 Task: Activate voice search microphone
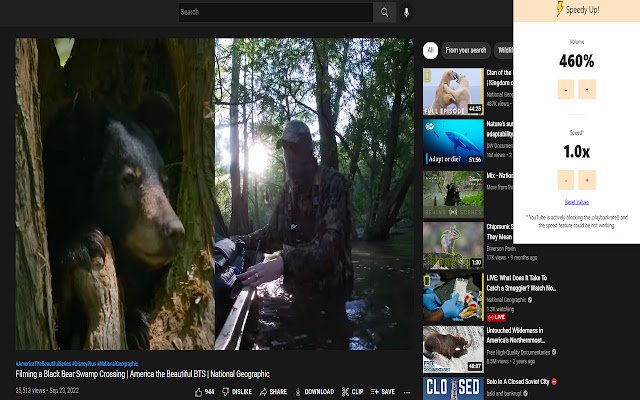tap(407, 12)
